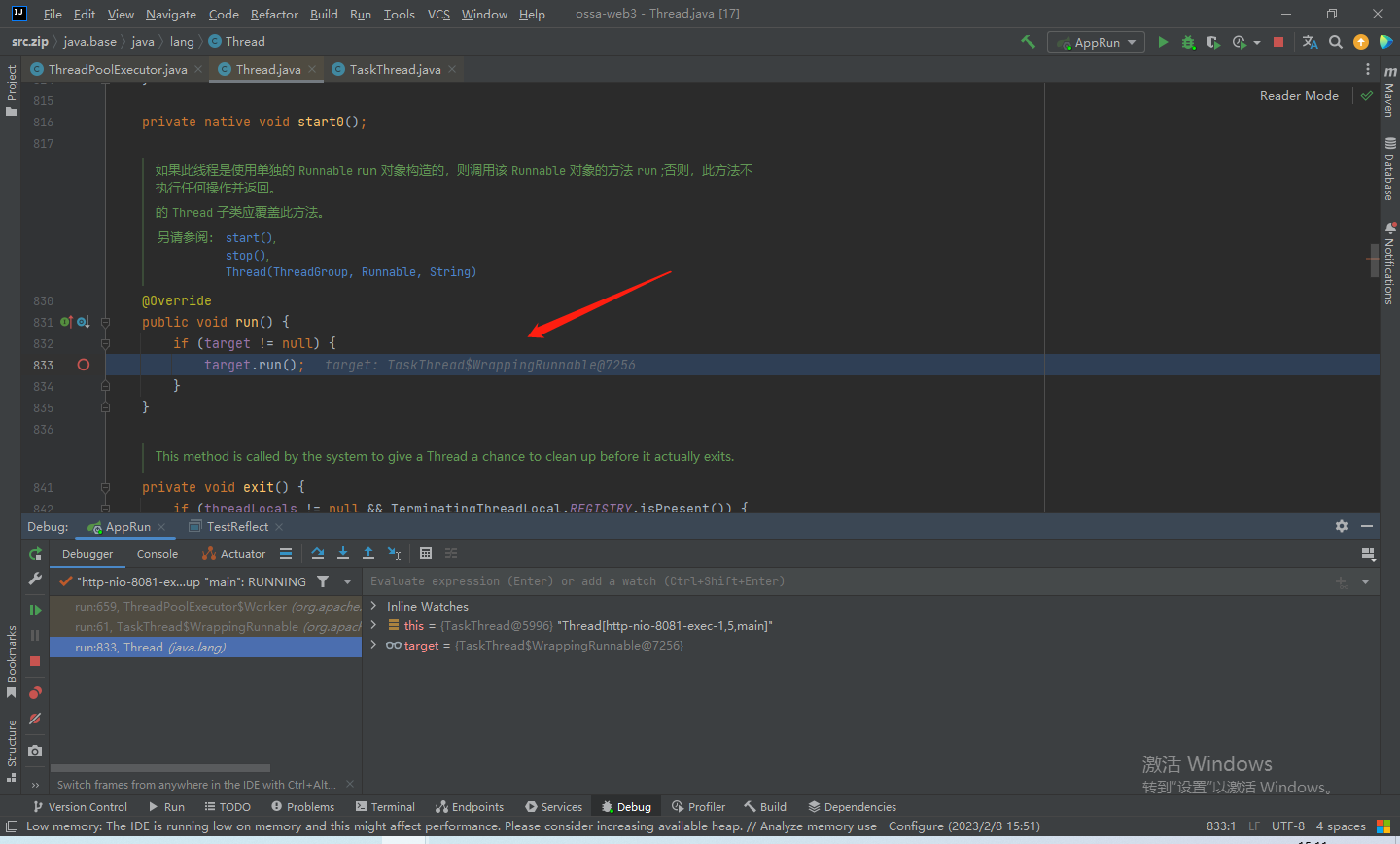The width and height of the screenshot is (1400, 844).
Task: Click the Threads list icon beside Actuator
Action: point(286,553)
